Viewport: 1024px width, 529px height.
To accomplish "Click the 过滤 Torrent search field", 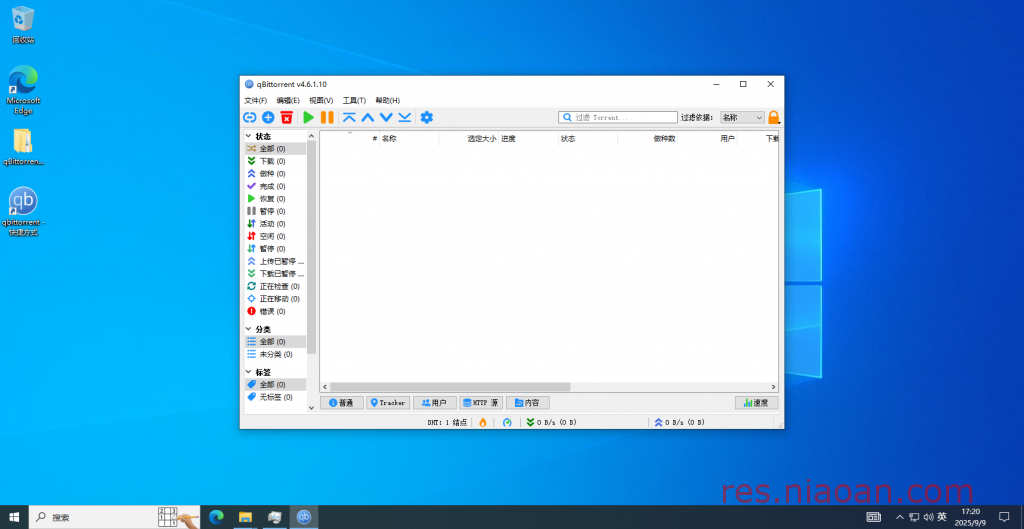I will coord(618,118).
